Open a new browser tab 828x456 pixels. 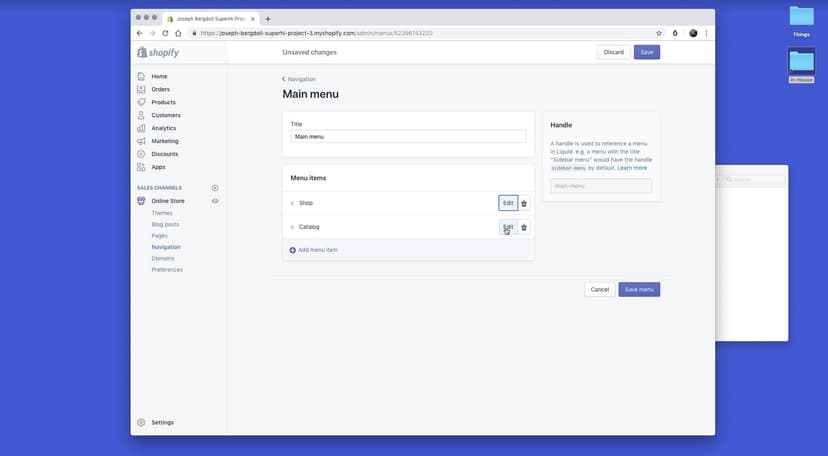tap(268, 18)
